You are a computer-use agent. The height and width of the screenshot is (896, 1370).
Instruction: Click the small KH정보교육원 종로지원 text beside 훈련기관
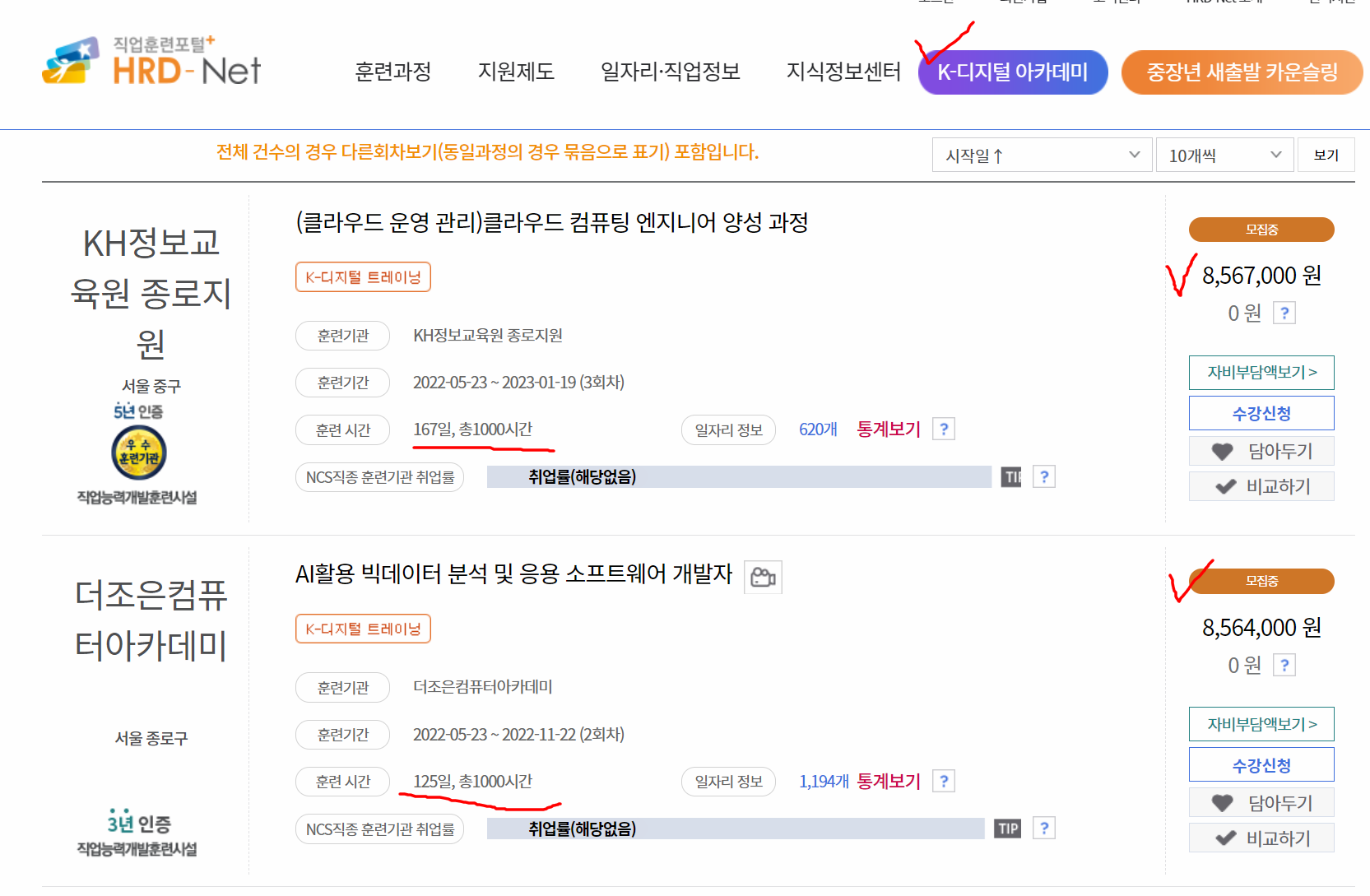pos(488,336)
